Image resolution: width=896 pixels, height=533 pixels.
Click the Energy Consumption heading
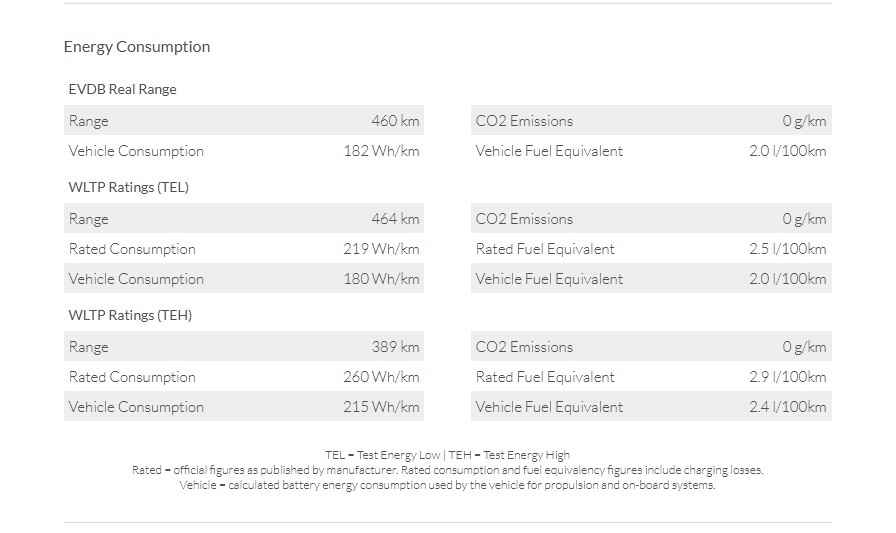point(137,47)
